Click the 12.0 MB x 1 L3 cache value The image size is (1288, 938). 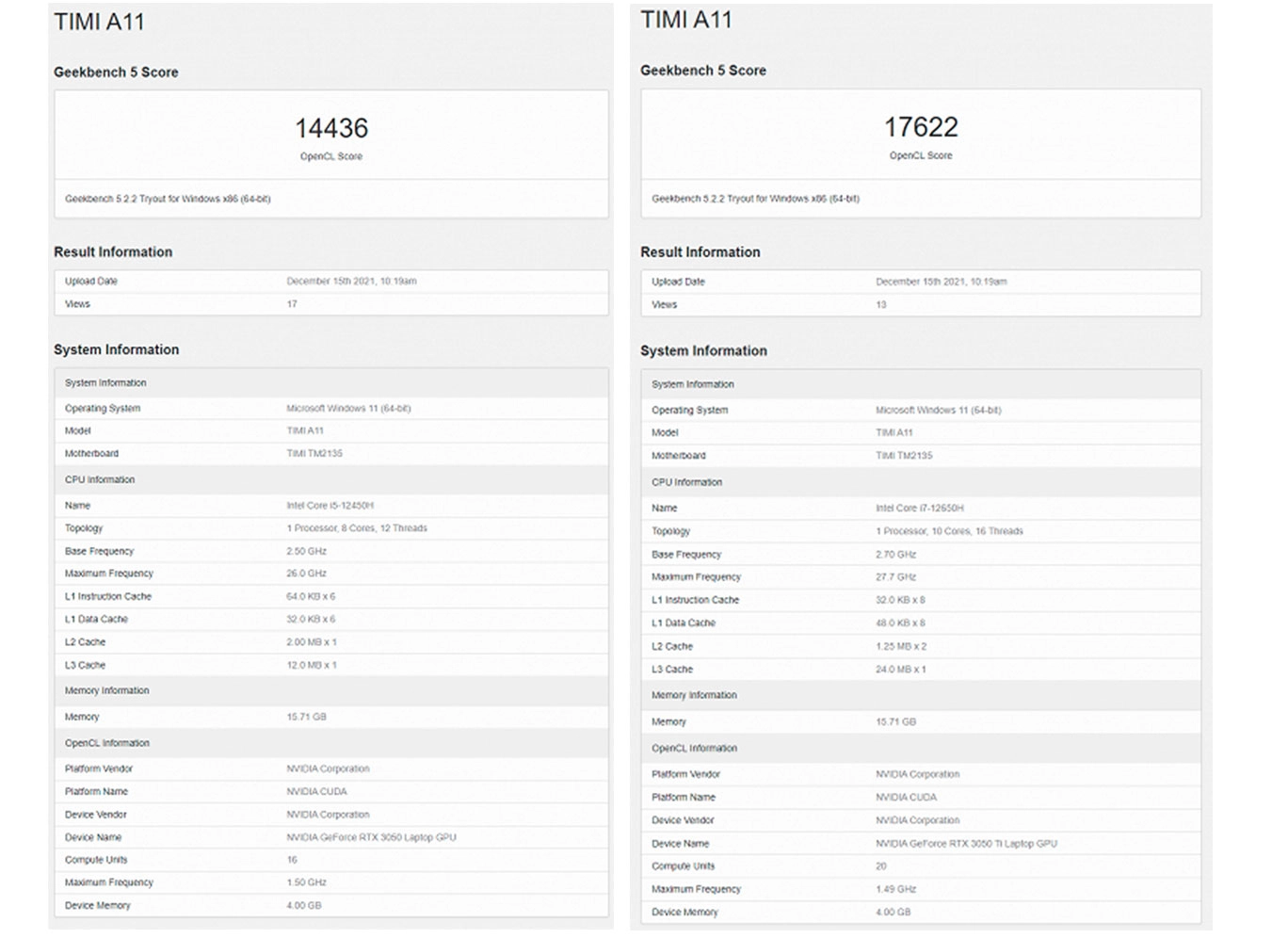311,665
